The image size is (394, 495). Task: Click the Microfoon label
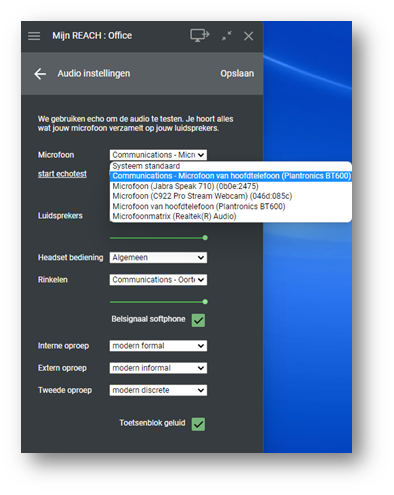[x=56, y=155]
